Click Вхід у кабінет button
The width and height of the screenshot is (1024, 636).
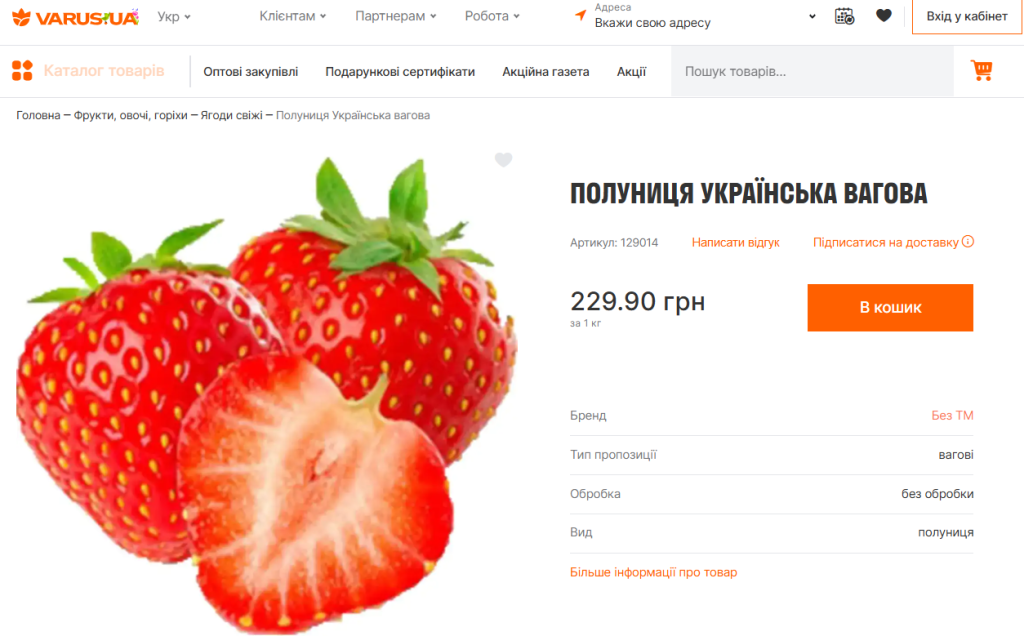pos(967,16)
